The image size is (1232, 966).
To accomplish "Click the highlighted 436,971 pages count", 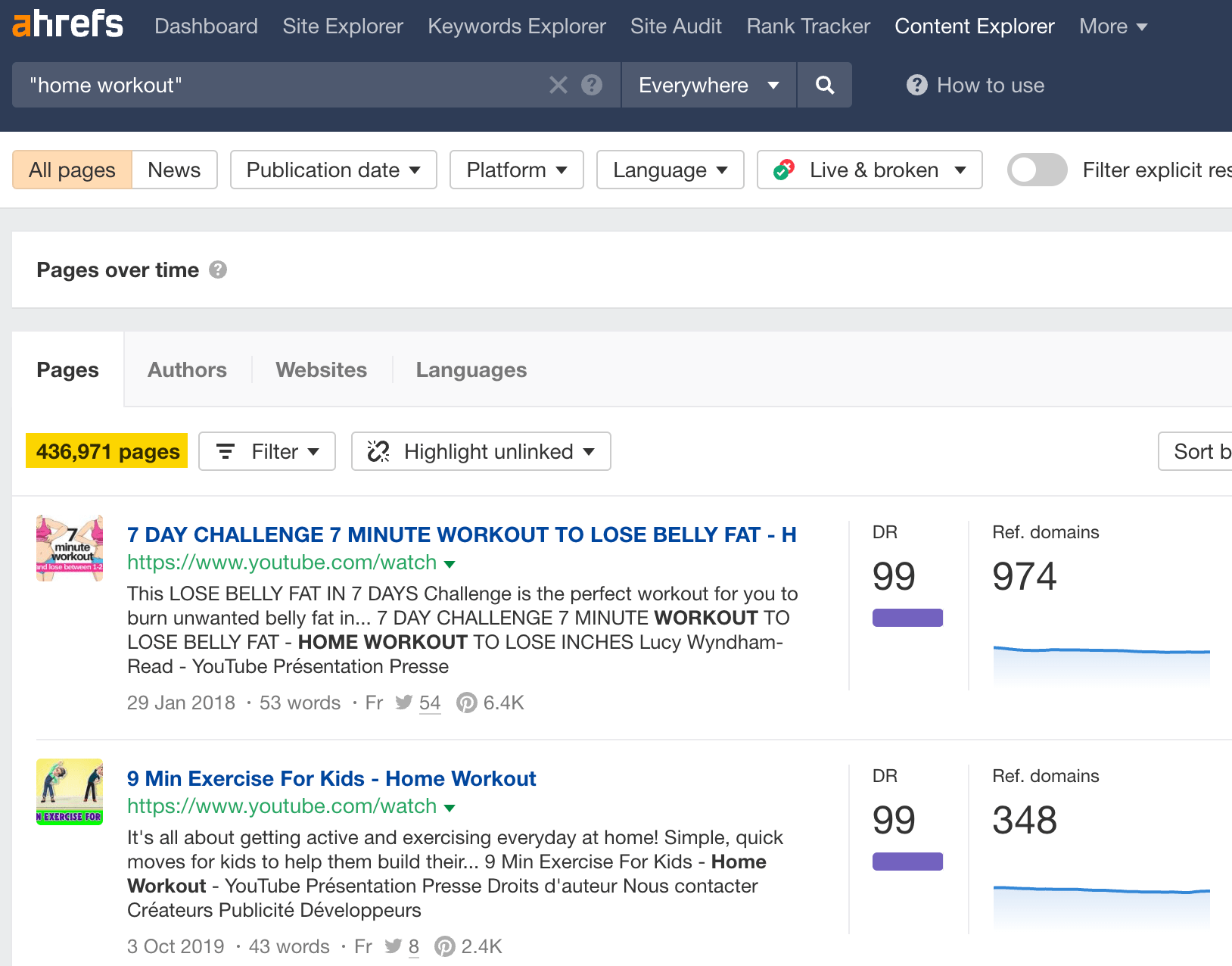I will click(106, 450).
